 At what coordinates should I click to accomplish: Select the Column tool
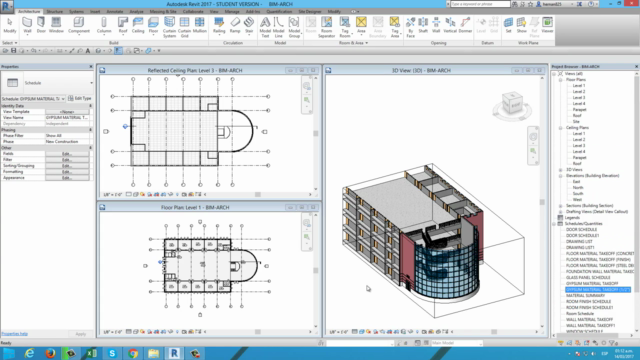(104, 25)
